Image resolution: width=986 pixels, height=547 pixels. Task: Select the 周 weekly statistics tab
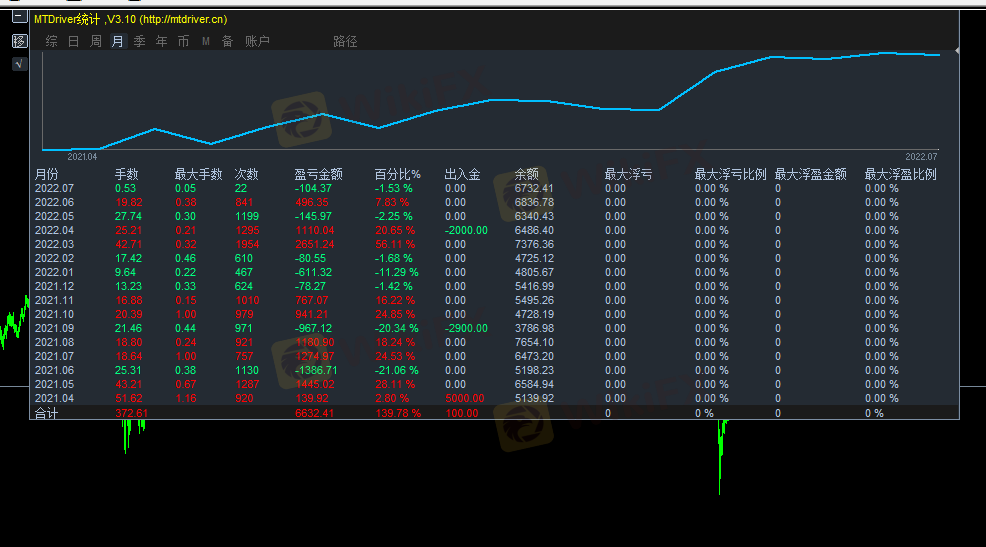(96, 41)
